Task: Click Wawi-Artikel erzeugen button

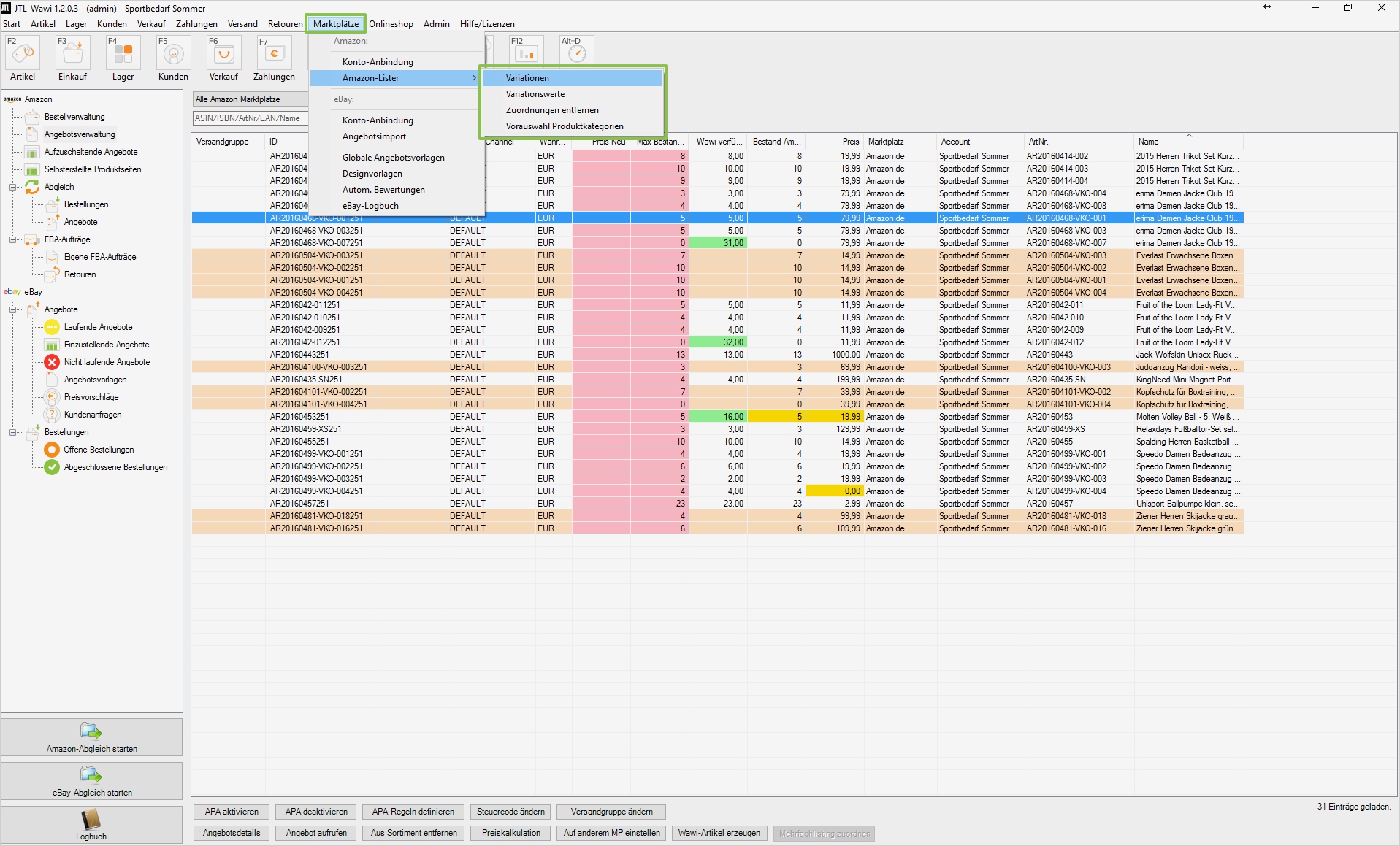Action: (719, 833)
